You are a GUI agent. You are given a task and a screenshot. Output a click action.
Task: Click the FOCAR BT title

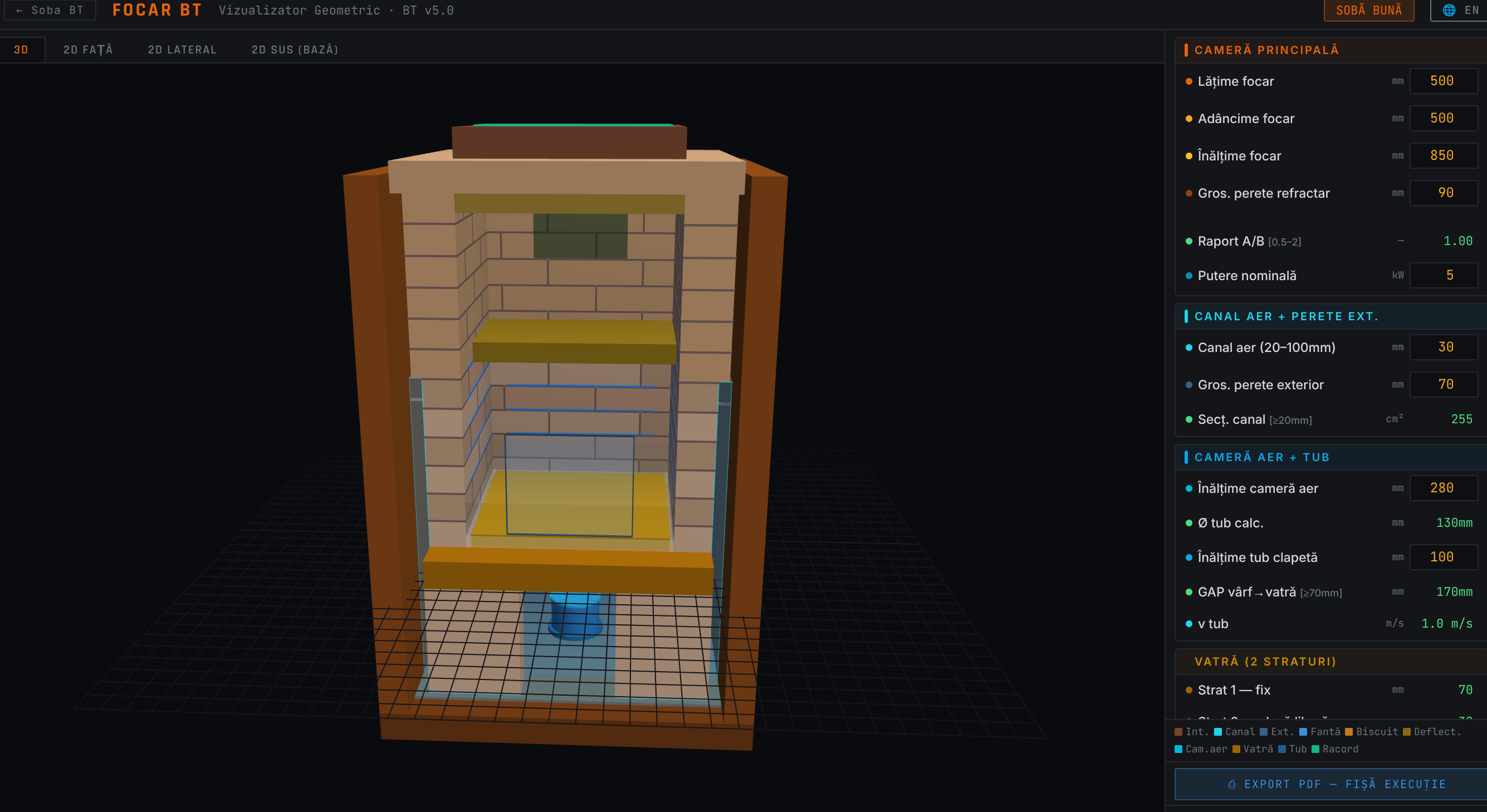coord(157,11)
